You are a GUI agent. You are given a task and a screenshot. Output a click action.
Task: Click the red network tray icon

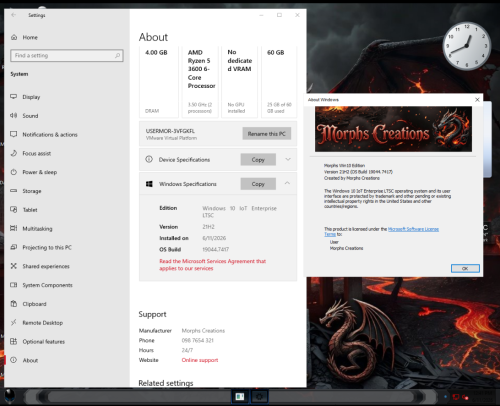[456, 397]
